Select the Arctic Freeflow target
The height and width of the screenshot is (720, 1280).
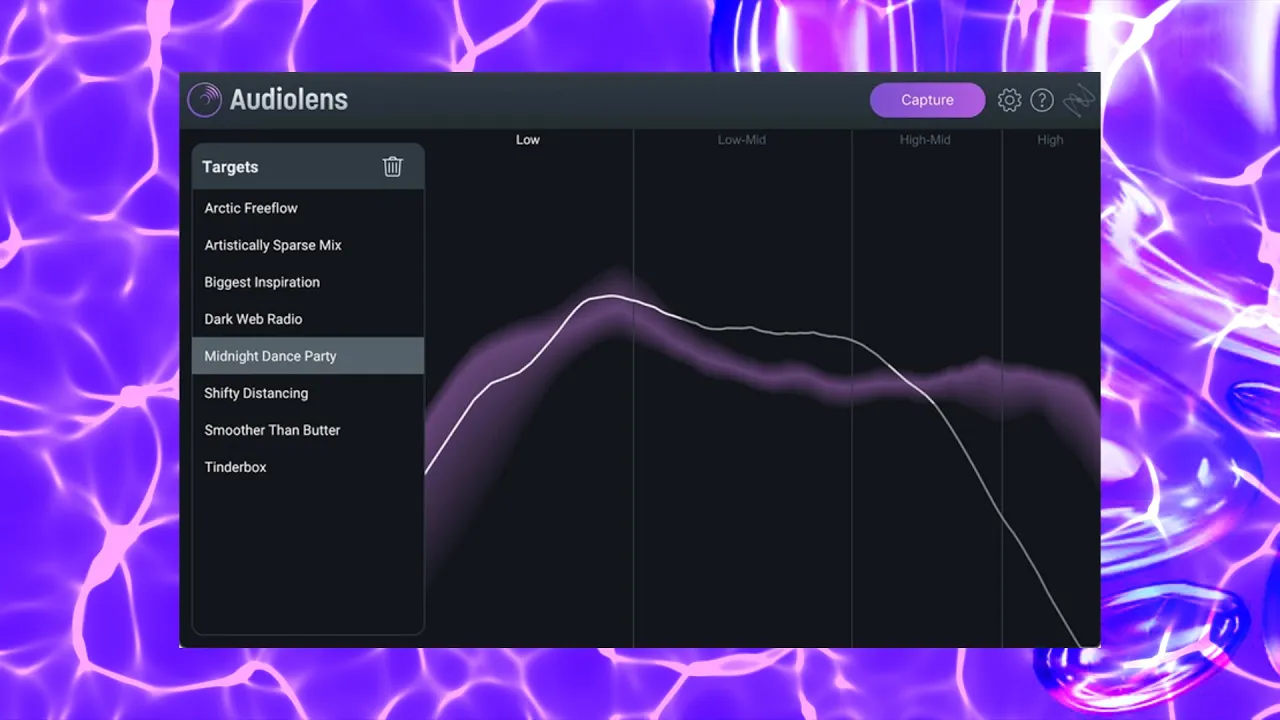[x=308, y=208]
